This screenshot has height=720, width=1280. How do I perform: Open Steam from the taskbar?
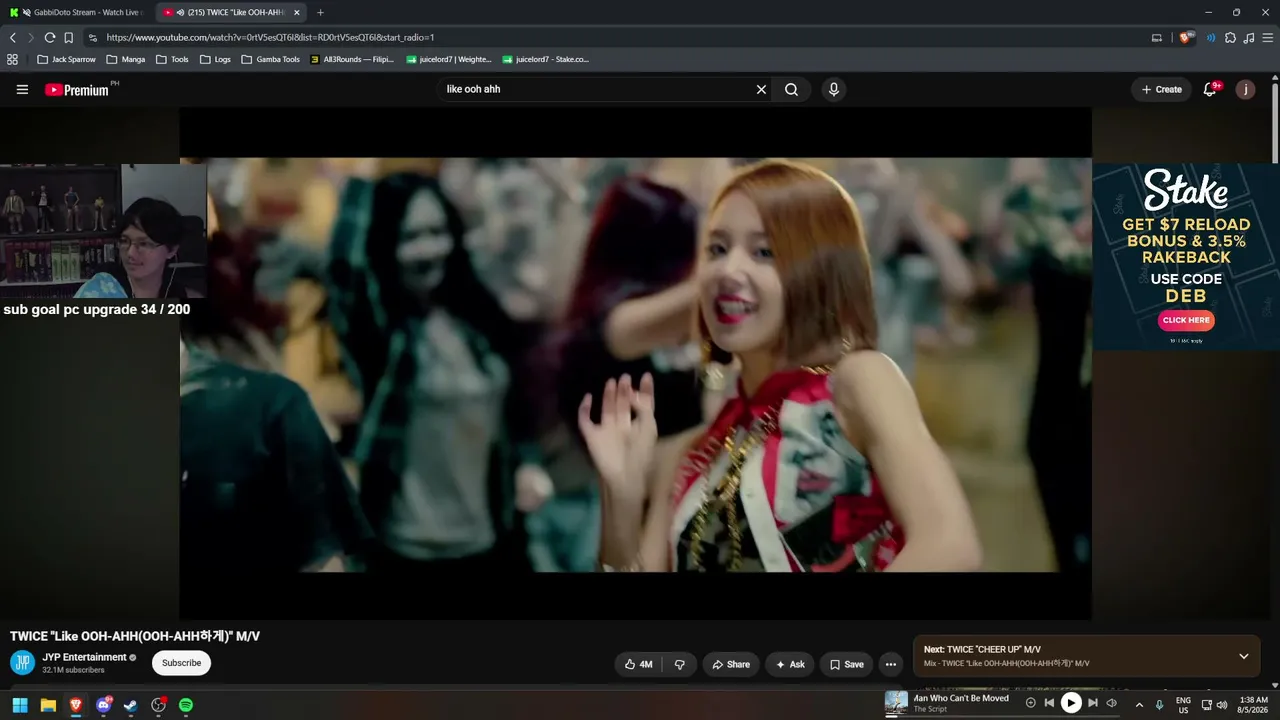[x=130, y=705]
